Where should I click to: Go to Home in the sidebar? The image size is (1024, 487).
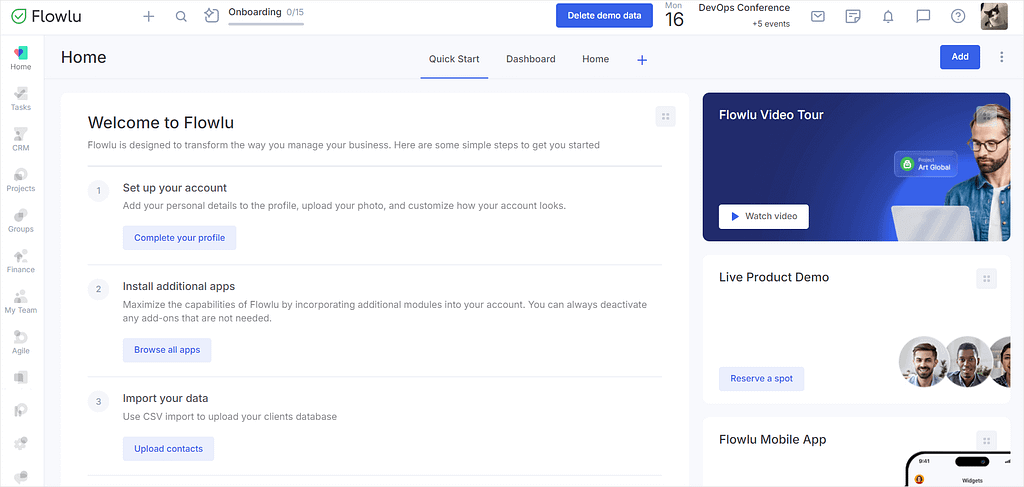[21, 58]
